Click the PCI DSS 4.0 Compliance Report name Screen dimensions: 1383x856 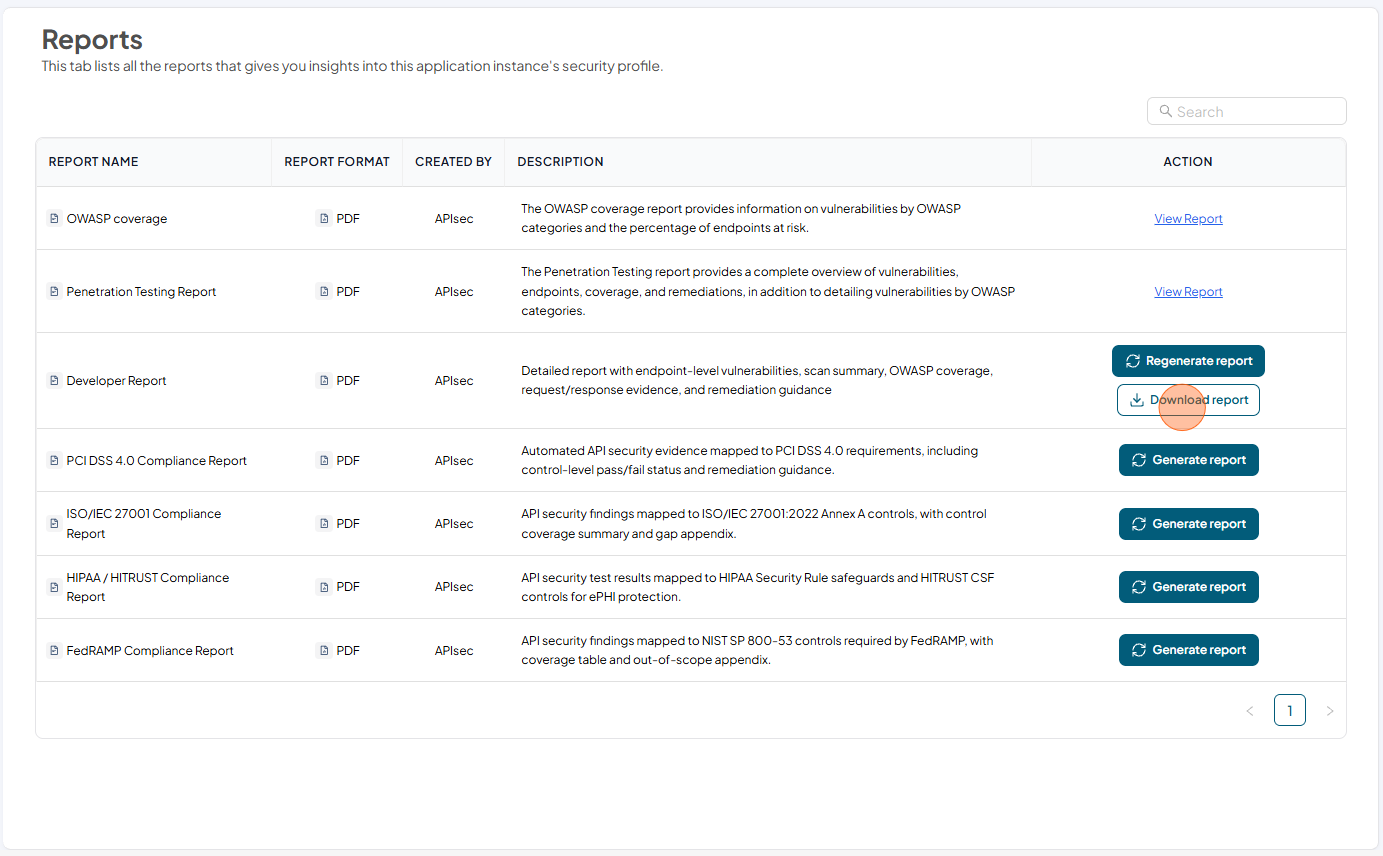tap(156, 460)
